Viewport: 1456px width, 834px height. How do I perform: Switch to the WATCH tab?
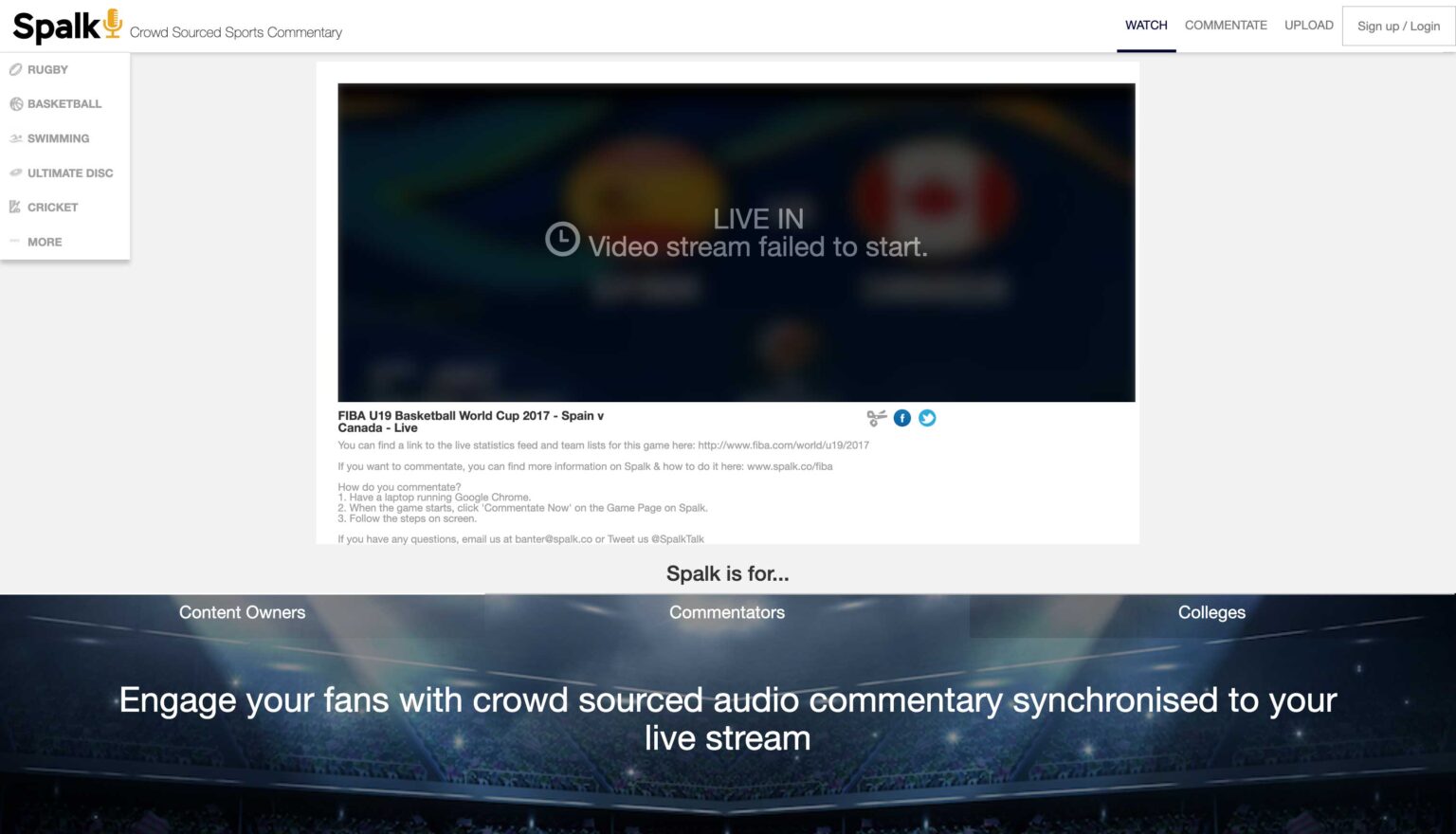click(1146, 26)
